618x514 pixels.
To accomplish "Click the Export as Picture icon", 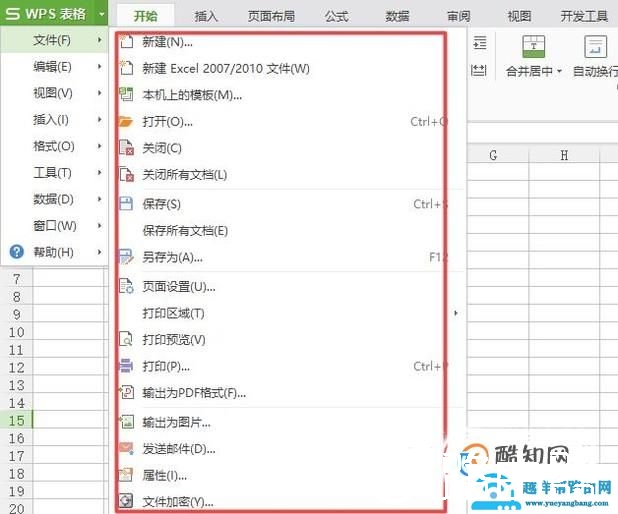I will click(126, 422).
